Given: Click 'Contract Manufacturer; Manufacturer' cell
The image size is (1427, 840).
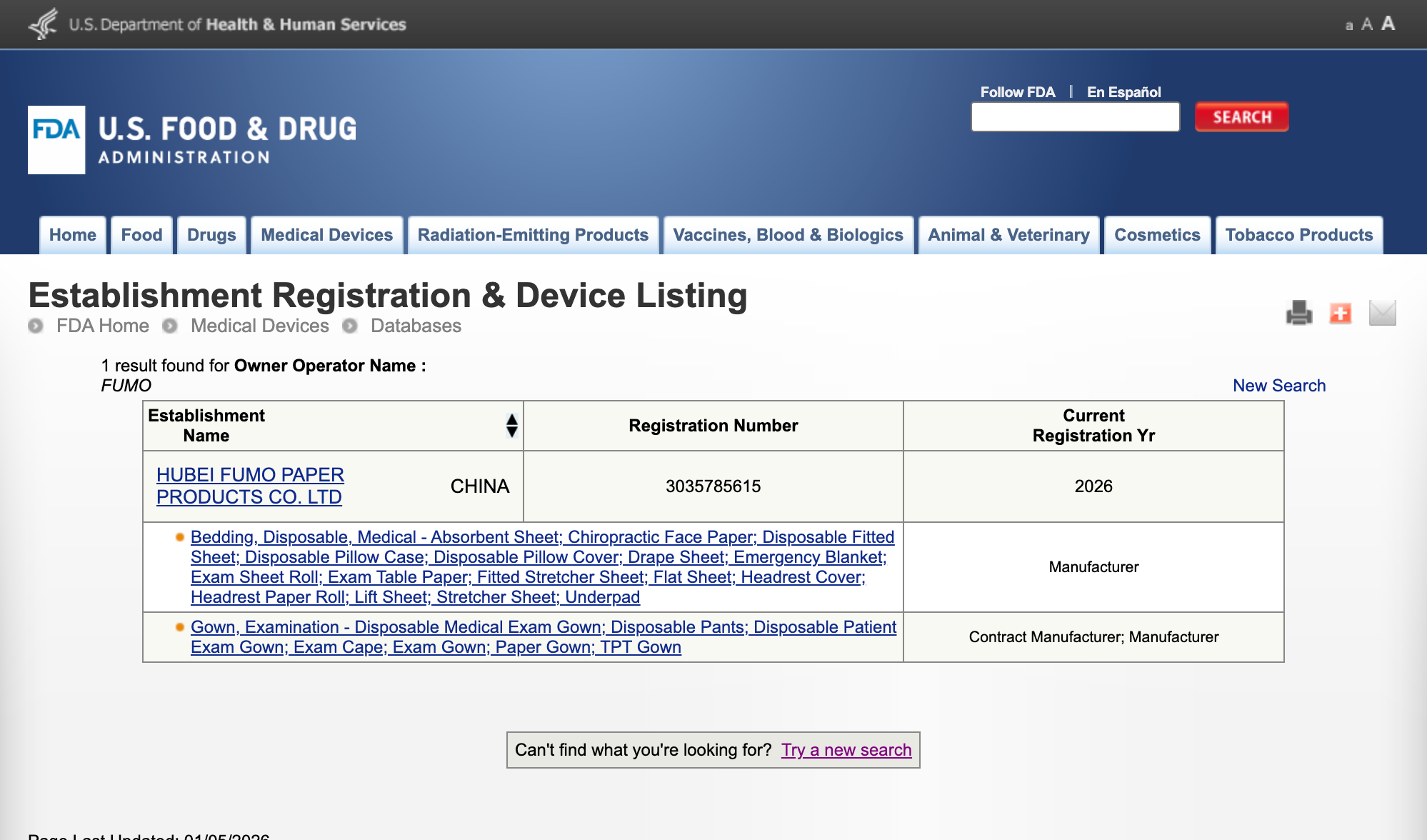Looking at the screenshot, I should [x=1093, y=637].
